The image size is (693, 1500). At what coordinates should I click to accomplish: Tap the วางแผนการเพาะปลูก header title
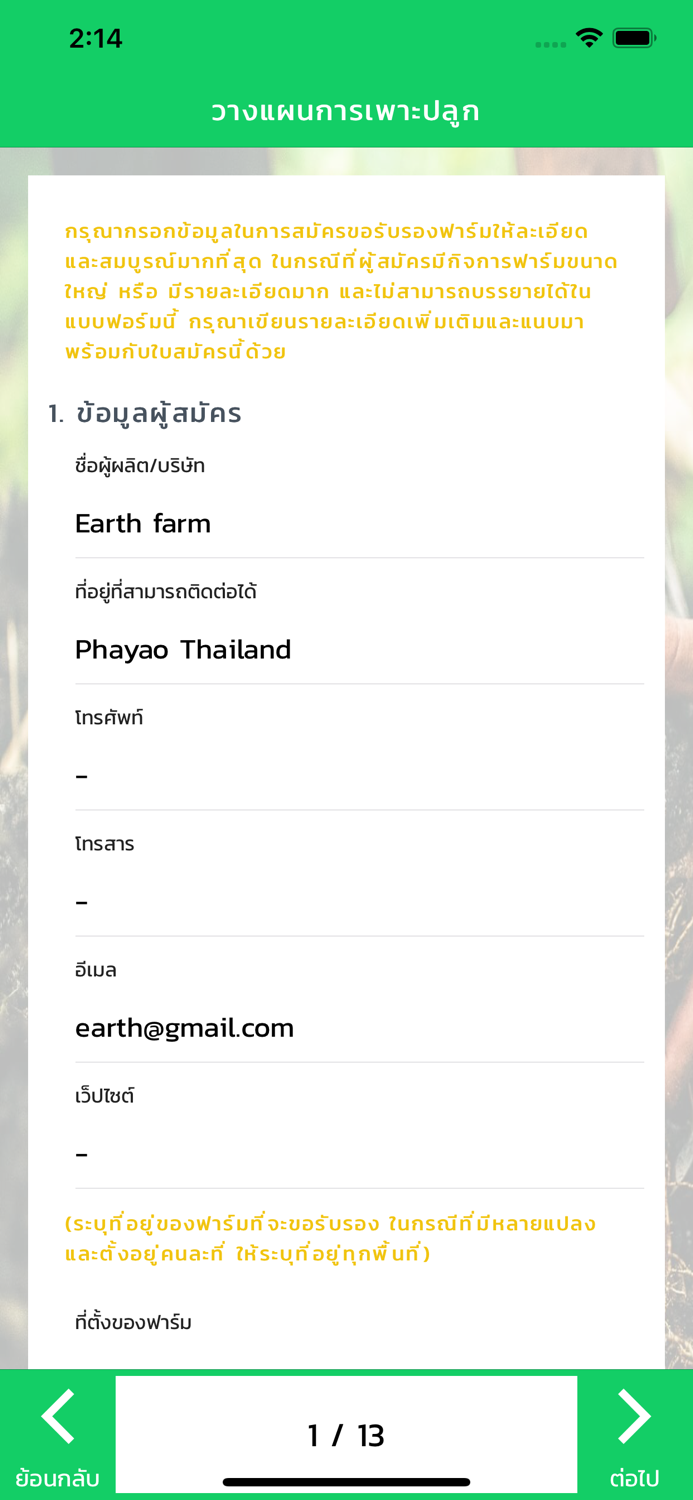(x=346, y=111)
